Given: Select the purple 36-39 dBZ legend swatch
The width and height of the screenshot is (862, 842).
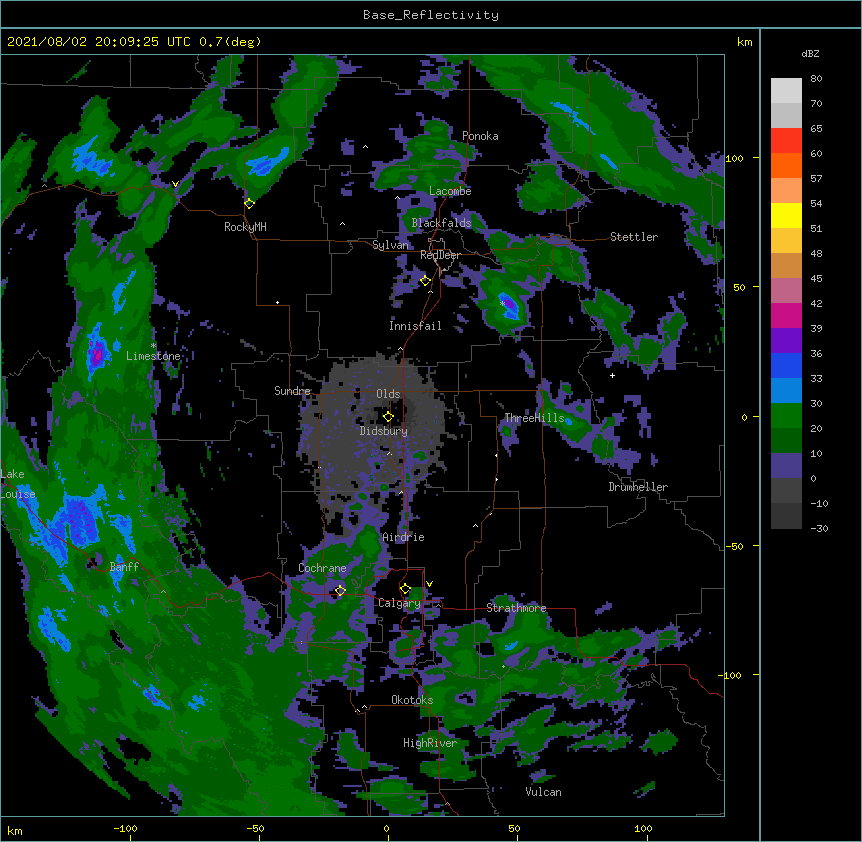Looking at the screenshot, I should point(786,340).
